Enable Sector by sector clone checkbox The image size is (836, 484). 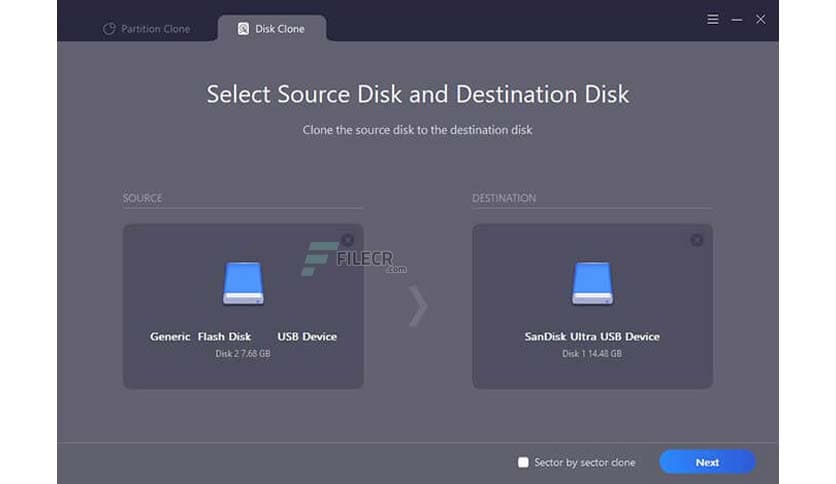[523, 462]
